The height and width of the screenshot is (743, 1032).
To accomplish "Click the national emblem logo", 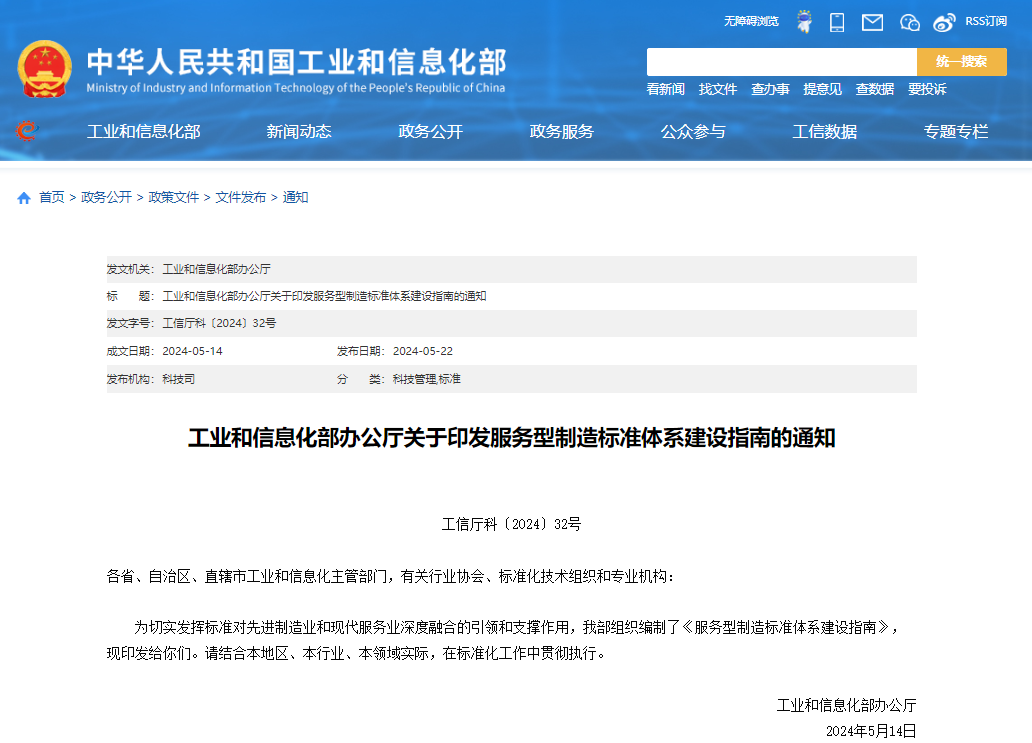I will [x=44, y=69].
